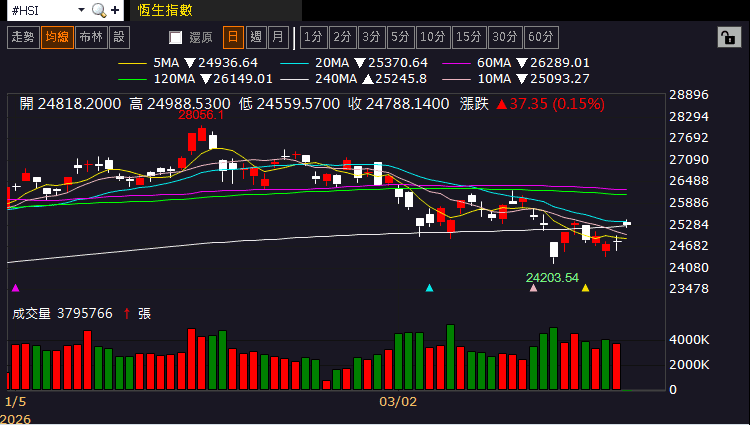Switch to the 週 weekly period
Image resolution: width=750 pixels, height=425 pixels.
pos(255,37)
